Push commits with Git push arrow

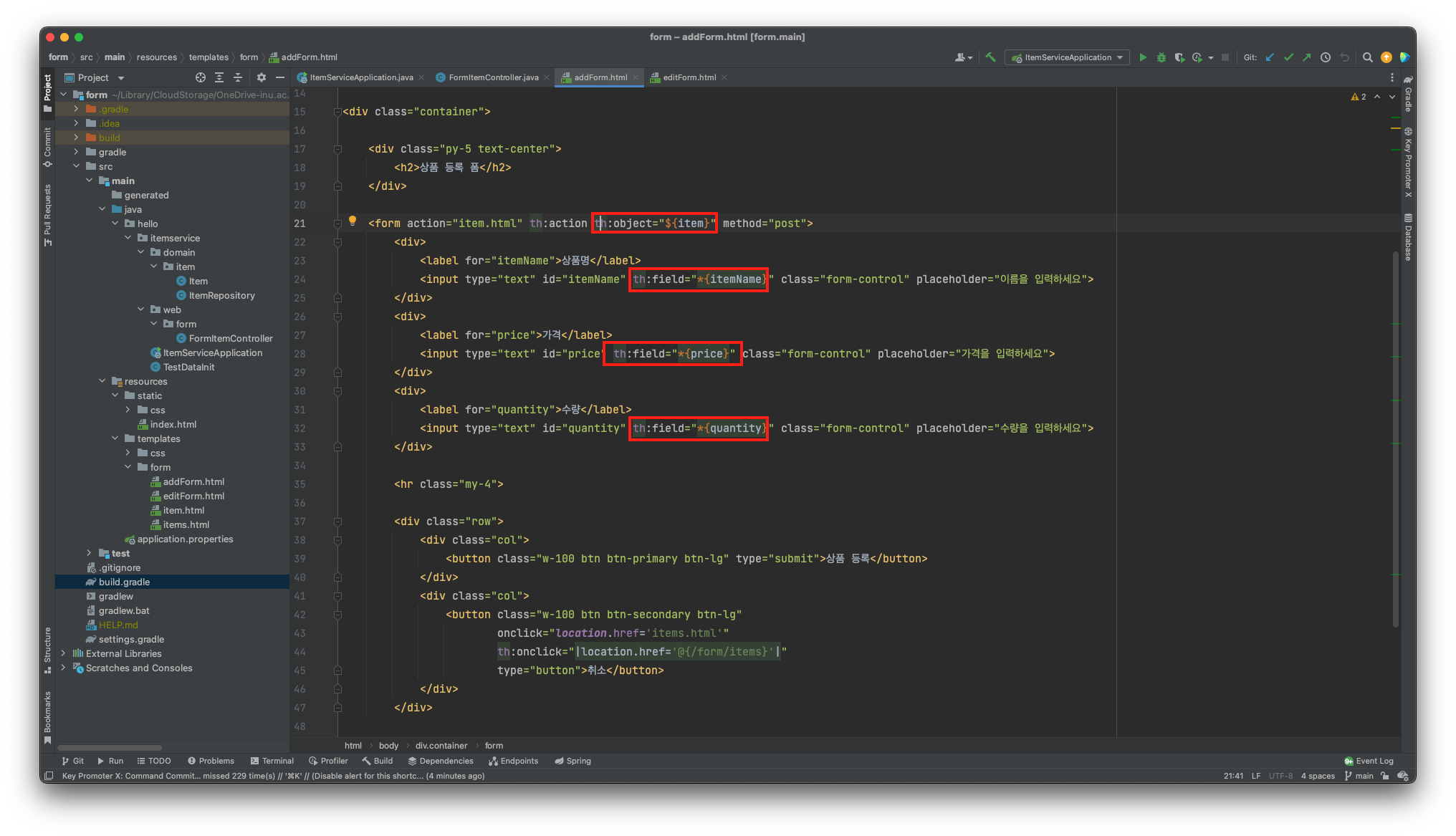tap(1307, 57)
